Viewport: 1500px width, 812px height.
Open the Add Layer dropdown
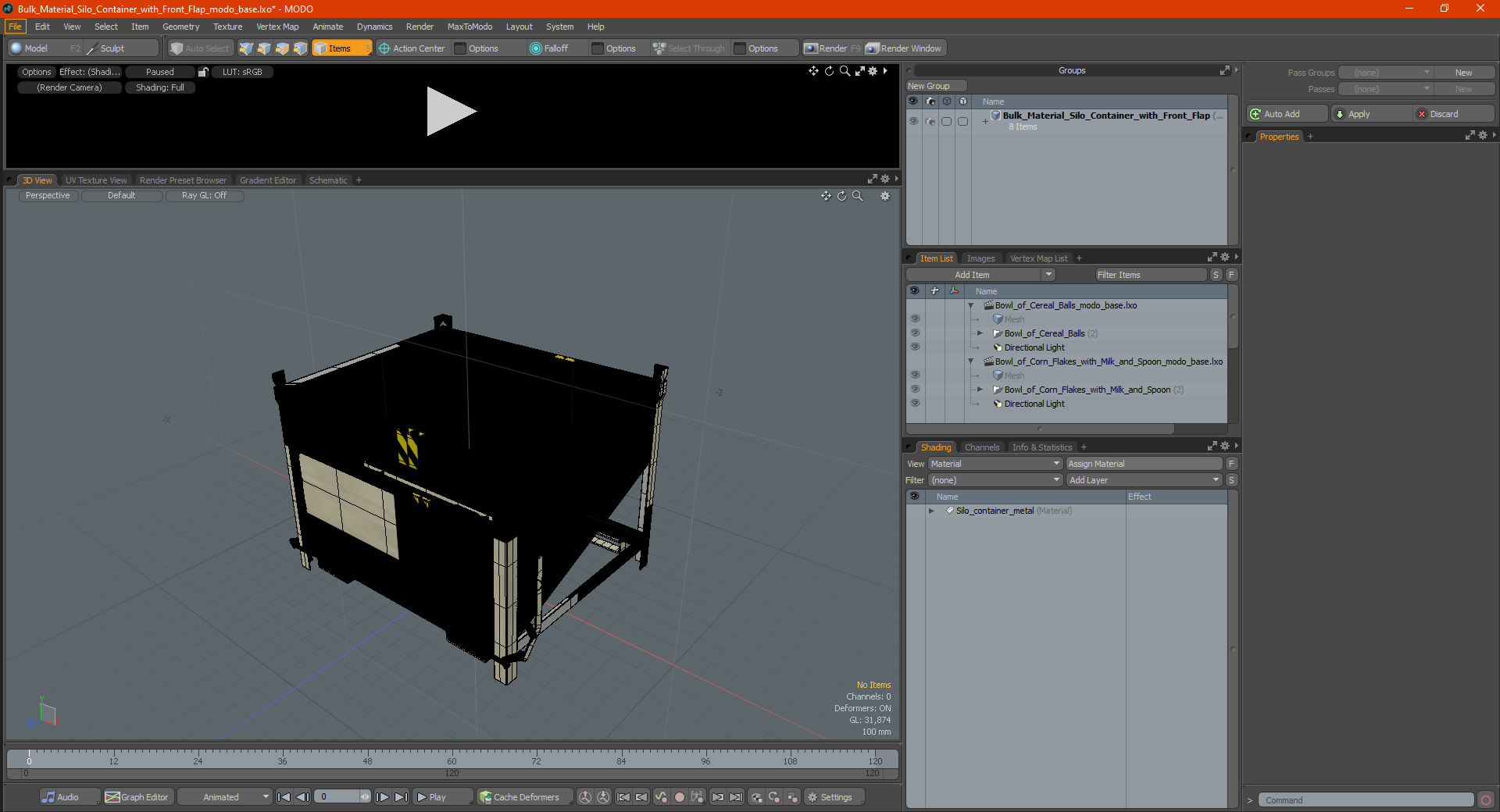click(1144, 480)
